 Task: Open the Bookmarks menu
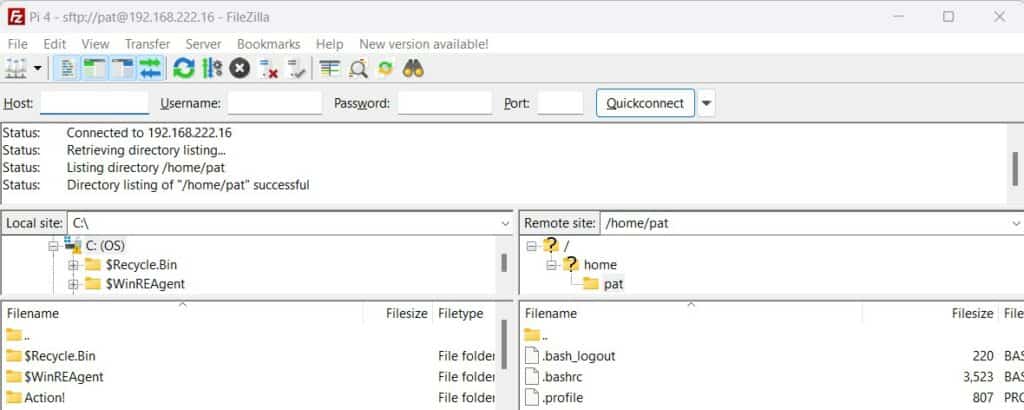point(268,44)
